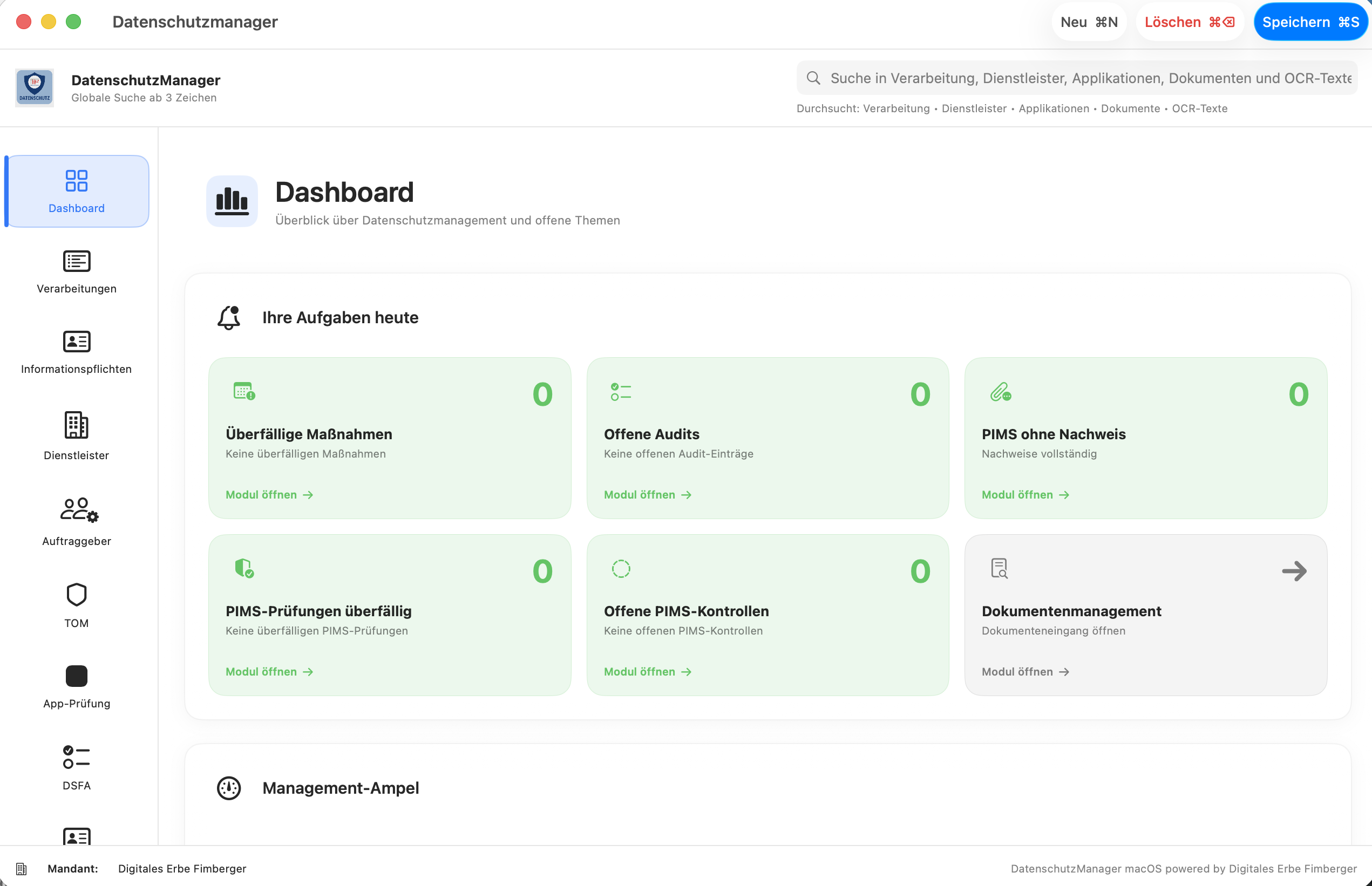Click the Mandant name Digitales Erbe Fimberger
The height and width of the screenshot is (886, 1372).
pos(182,869)
